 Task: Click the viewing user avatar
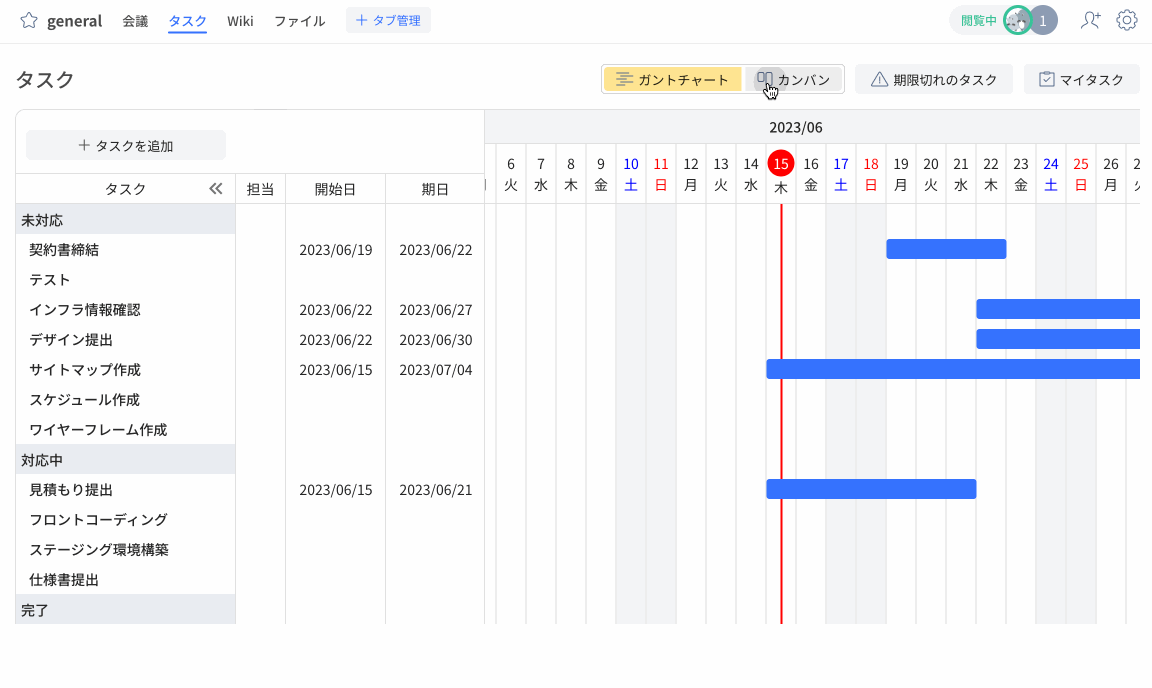coord(1017,20)
